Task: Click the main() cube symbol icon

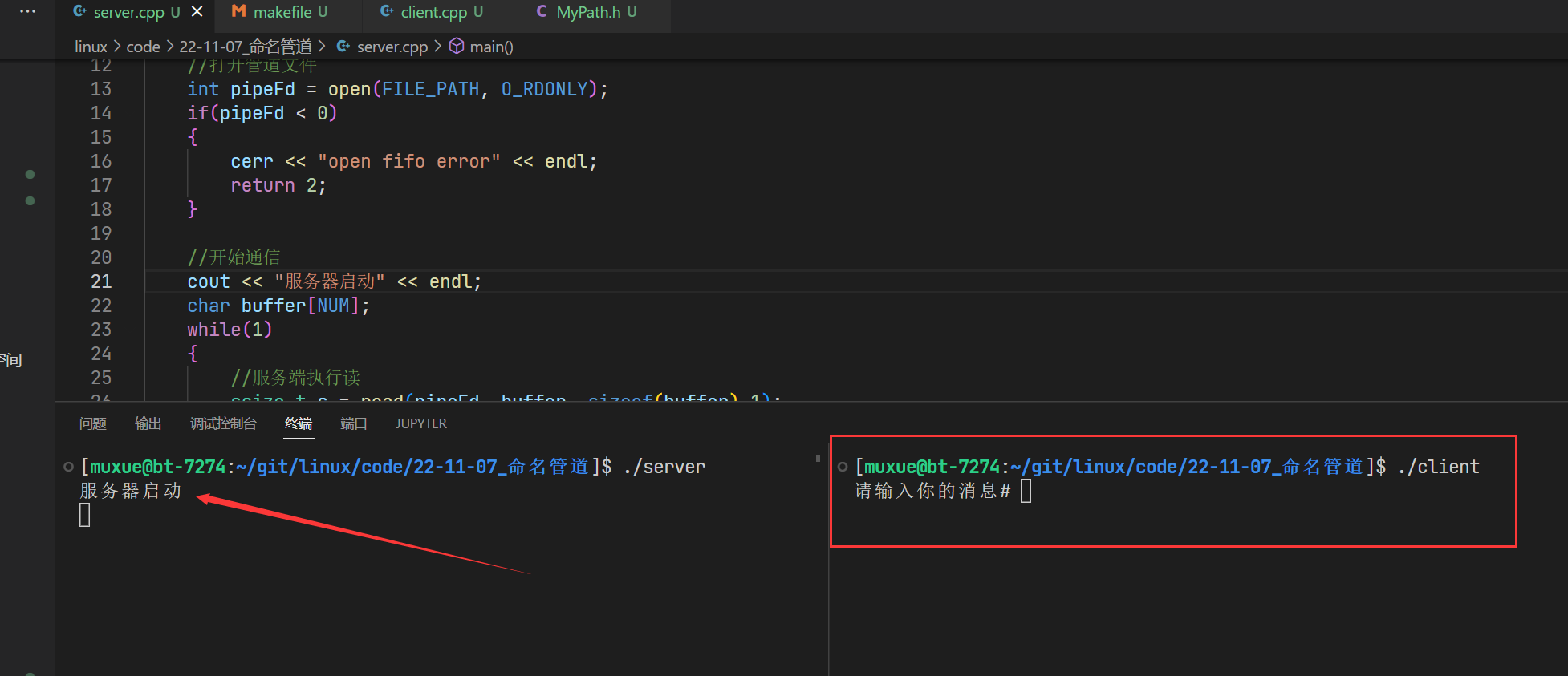Action: [x=457, y=46]
